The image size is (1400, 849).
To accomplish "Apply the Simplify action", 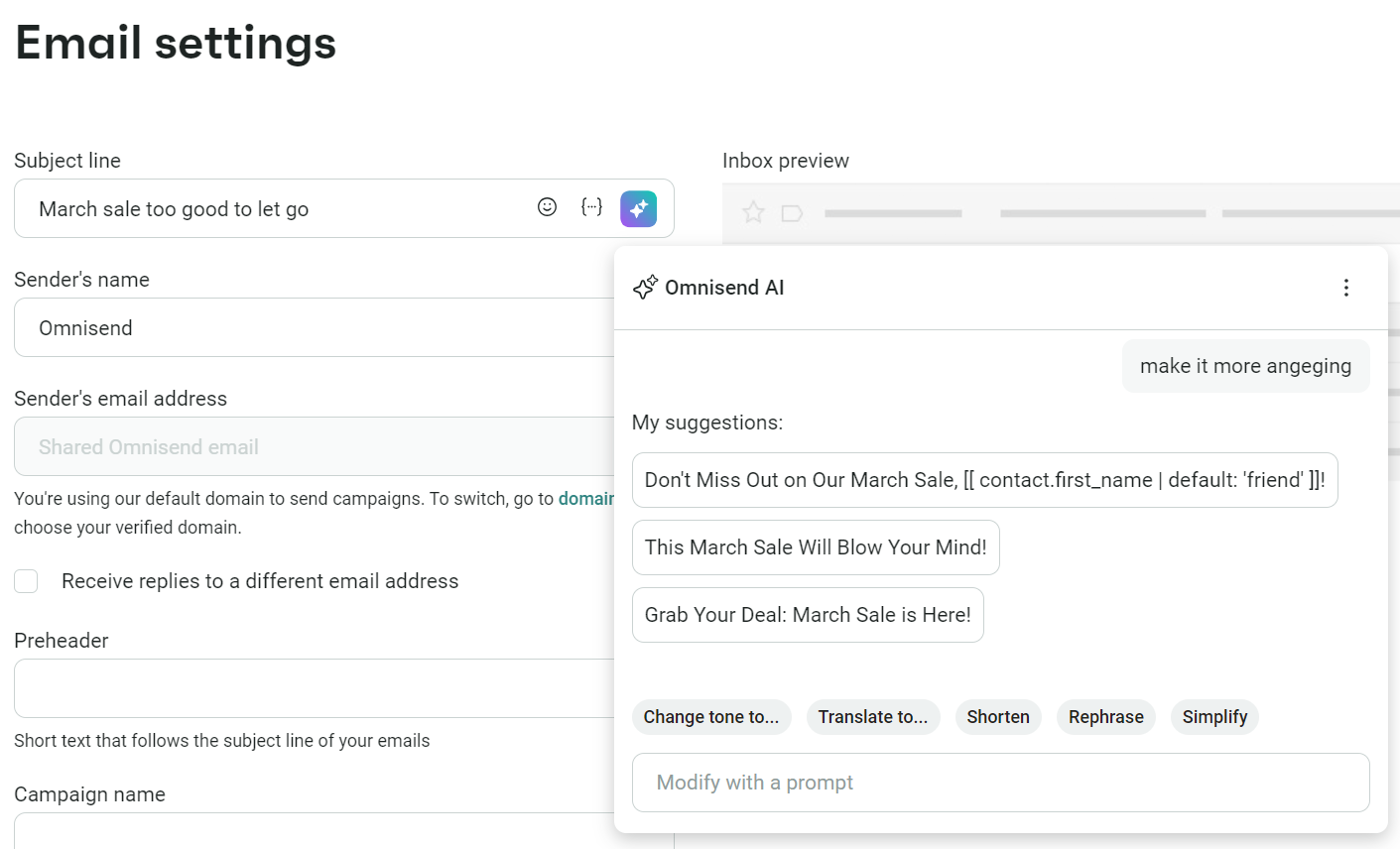I will pos(1214,716).
